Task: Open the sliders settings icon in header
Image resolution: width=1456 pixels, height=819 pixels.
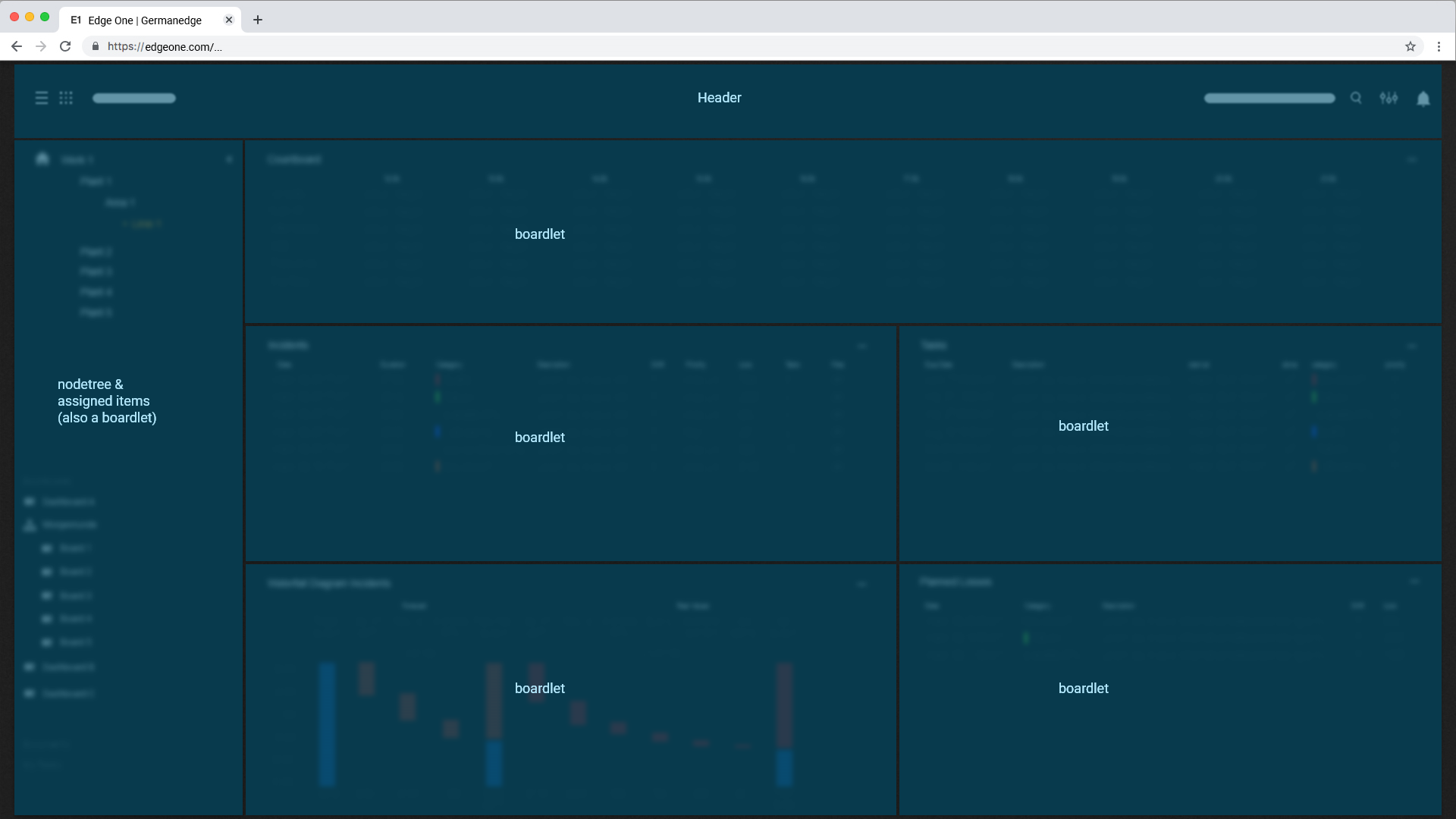Action: pyautogui.click(x=1389, y=98)
